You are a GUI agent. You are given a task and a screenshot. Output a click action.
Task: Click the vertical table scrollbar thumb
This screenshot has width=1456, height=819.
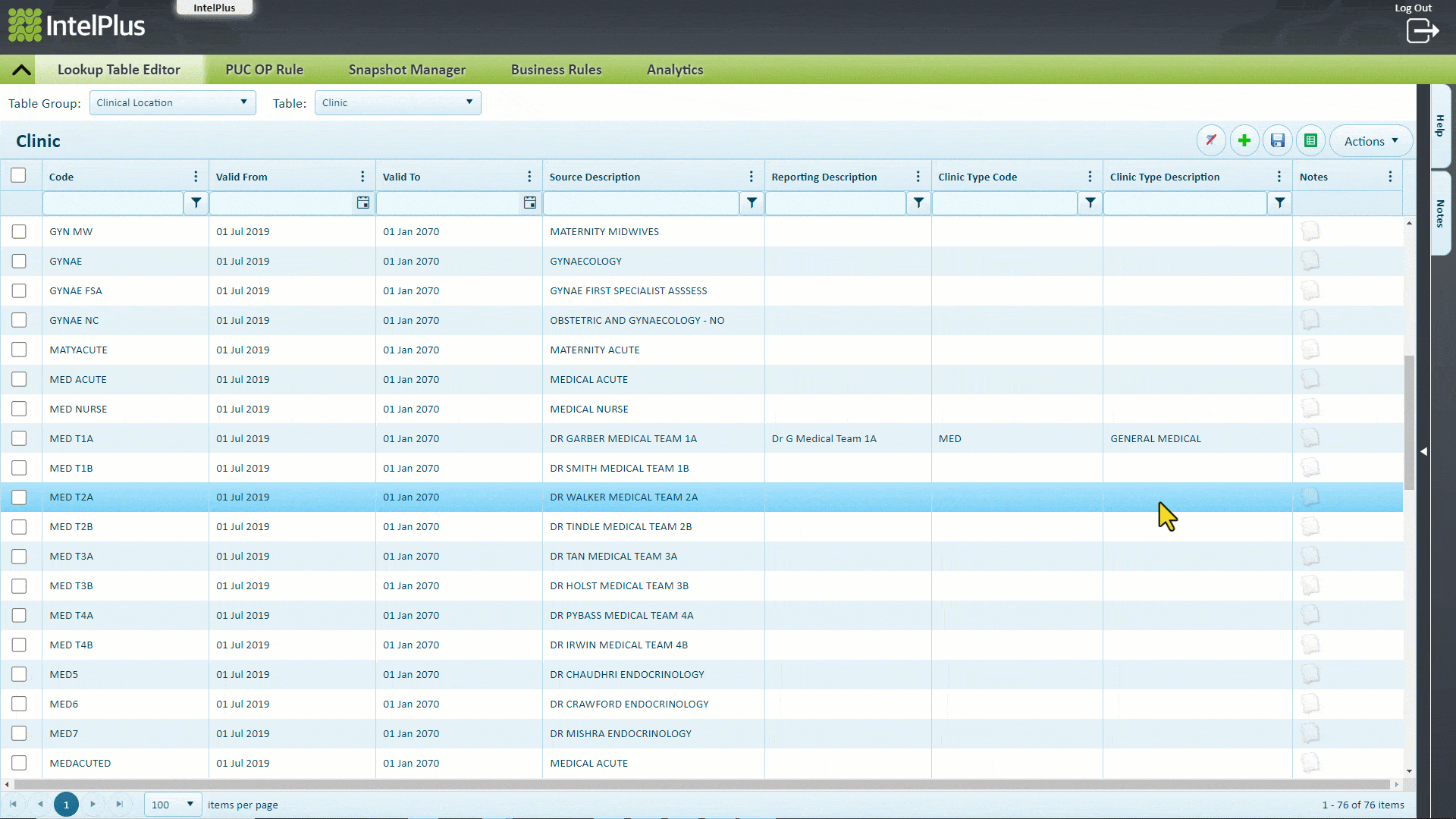click(x=1409, y=422)
